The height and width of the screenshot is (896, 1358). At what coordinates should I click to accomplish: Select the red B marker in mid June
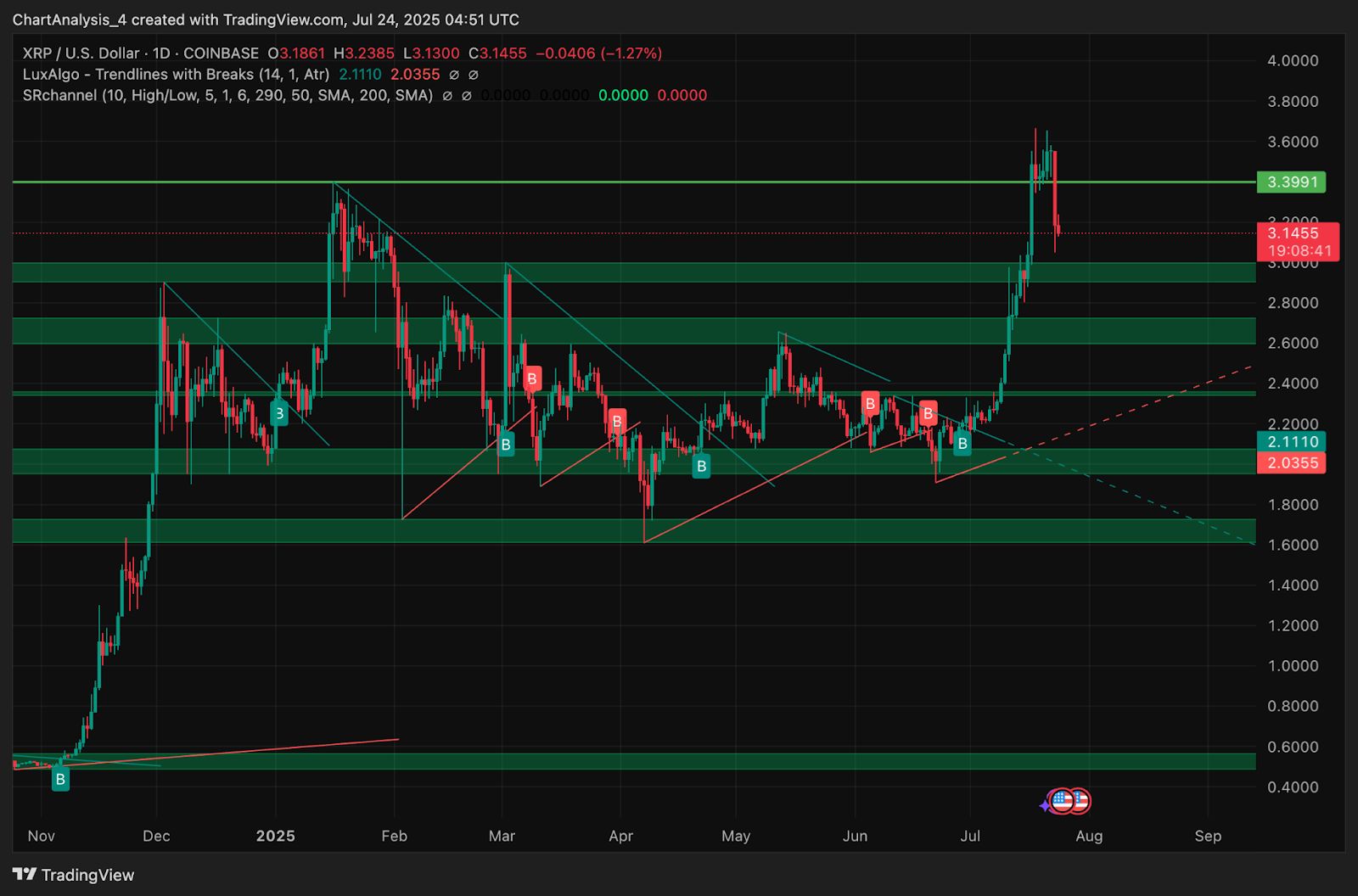click(x=928, y=413)
